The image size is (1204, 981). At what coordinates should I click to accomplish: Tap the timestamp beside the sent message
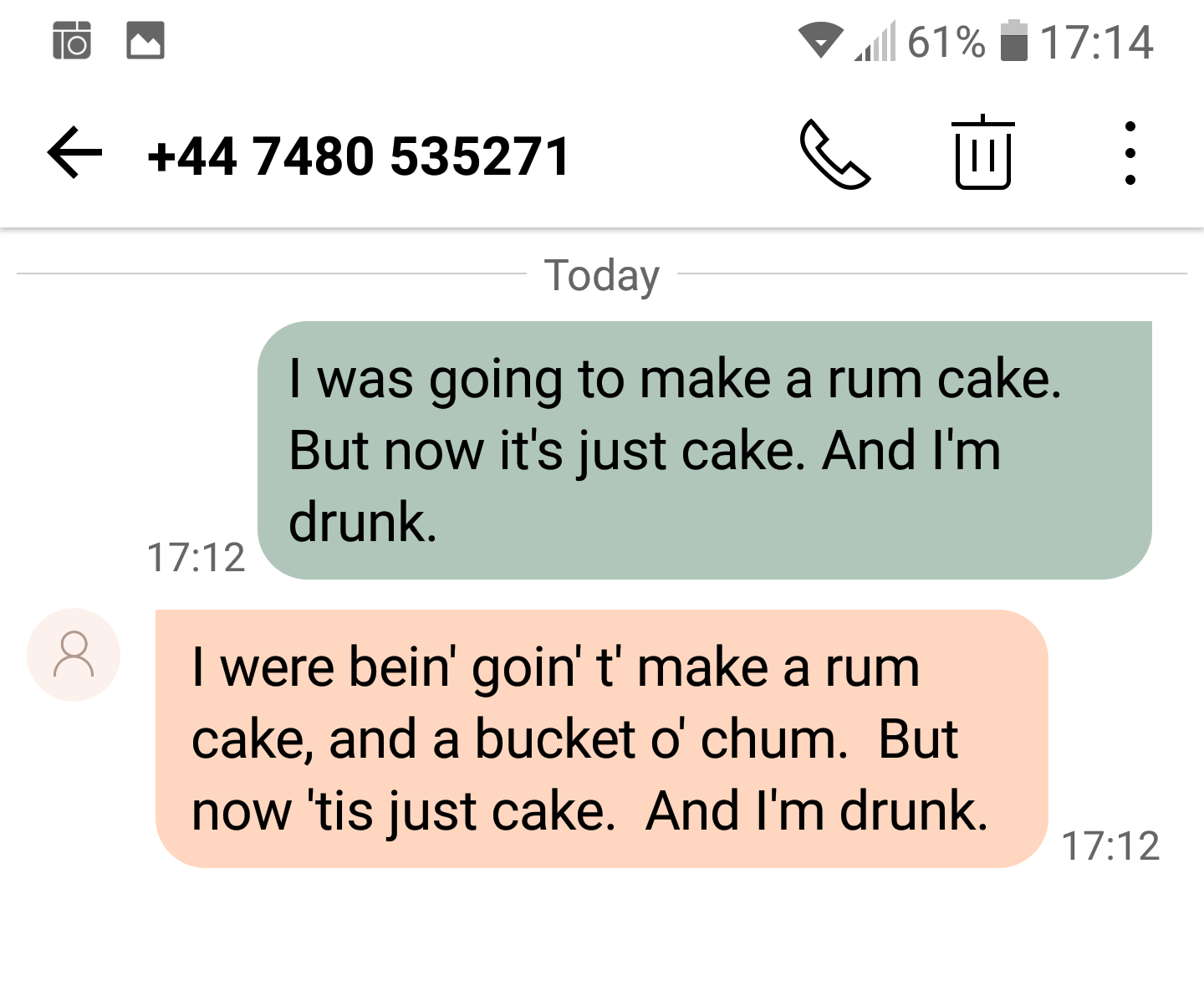pos(196,557)
